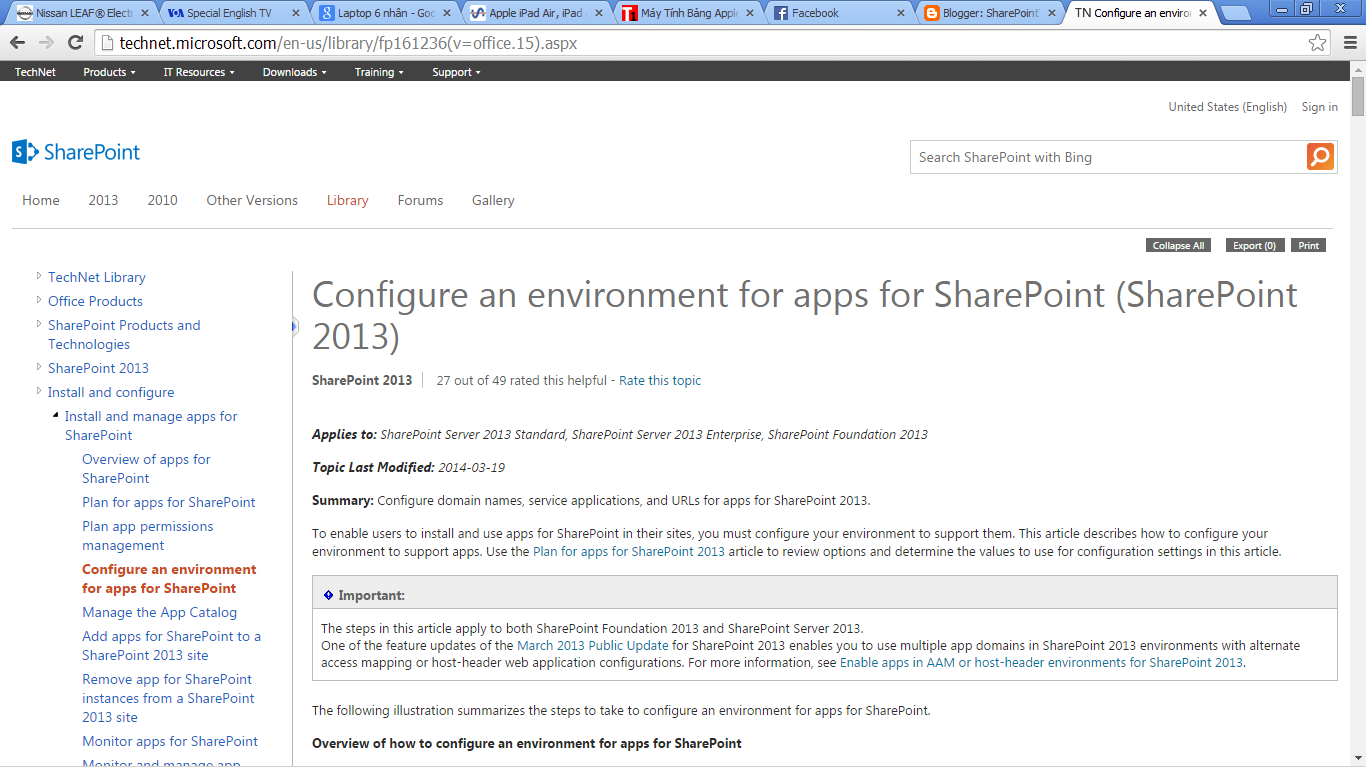Click the Collapse All button

pyautogui.click(x=1178, y=245)
